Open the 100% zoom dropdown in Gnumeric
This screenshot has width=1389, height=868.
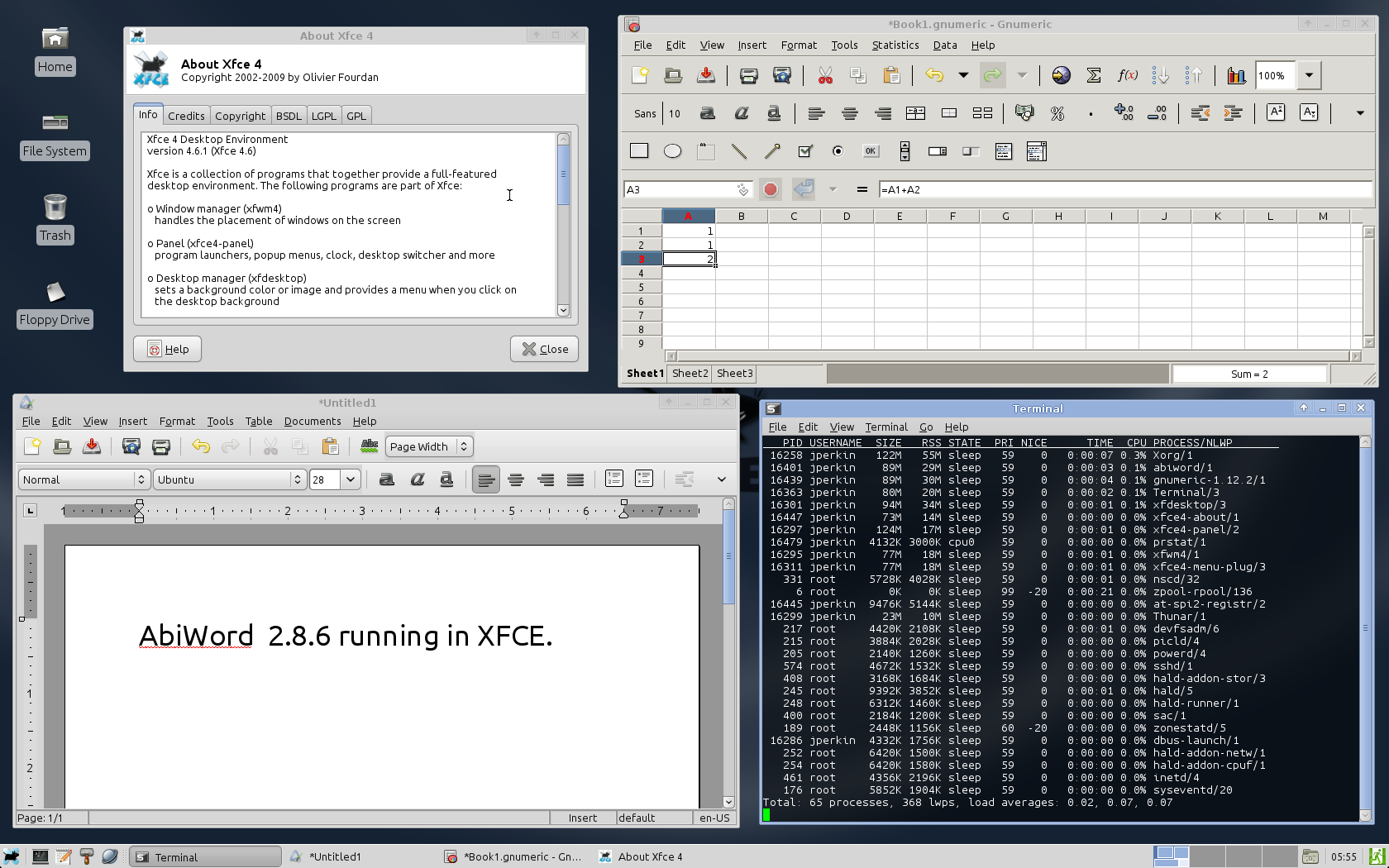point(1309,75)
